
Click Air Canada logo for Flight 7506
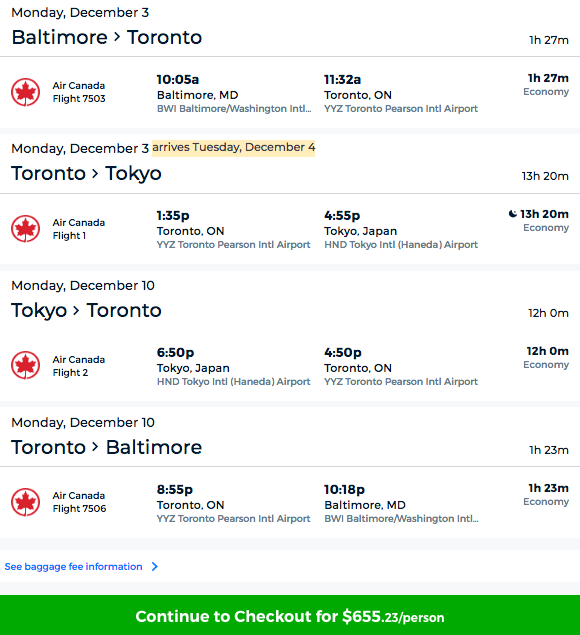click(26, 502)
